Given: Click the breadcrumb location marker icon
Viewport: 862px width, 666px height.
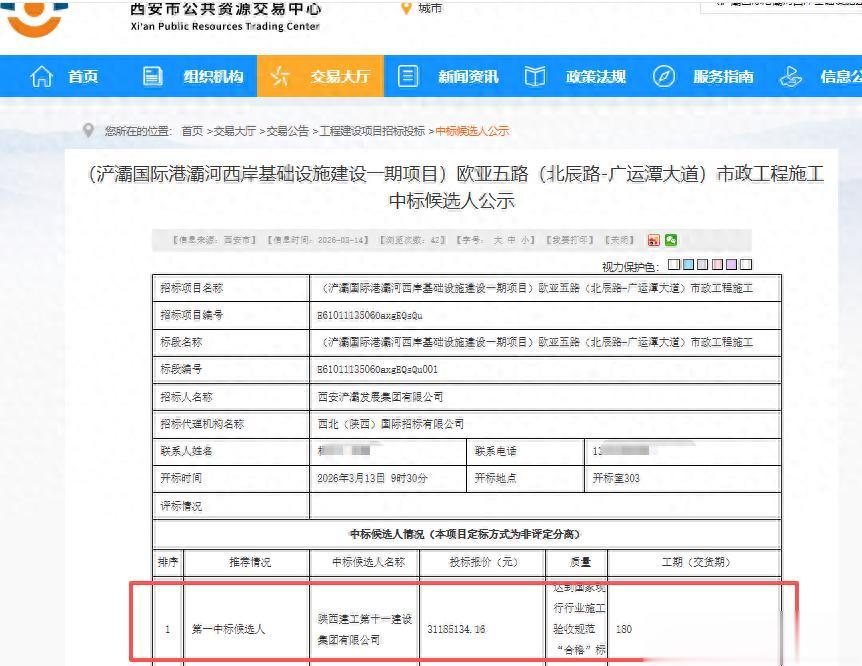Looking at the screenshot, I should coord(88,130).
